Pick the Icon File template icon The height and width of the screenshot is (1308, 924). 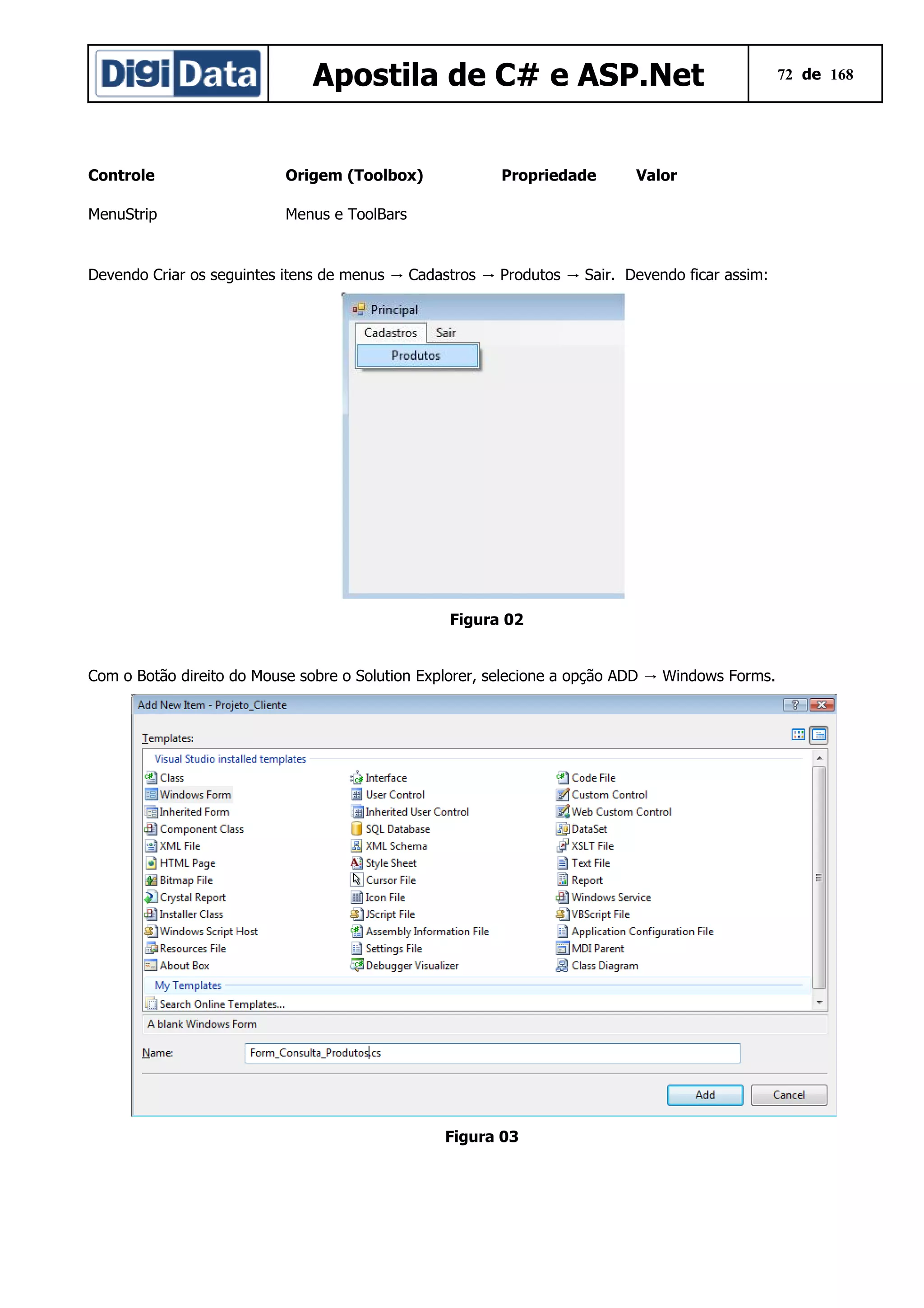click(x=356, y=897)
